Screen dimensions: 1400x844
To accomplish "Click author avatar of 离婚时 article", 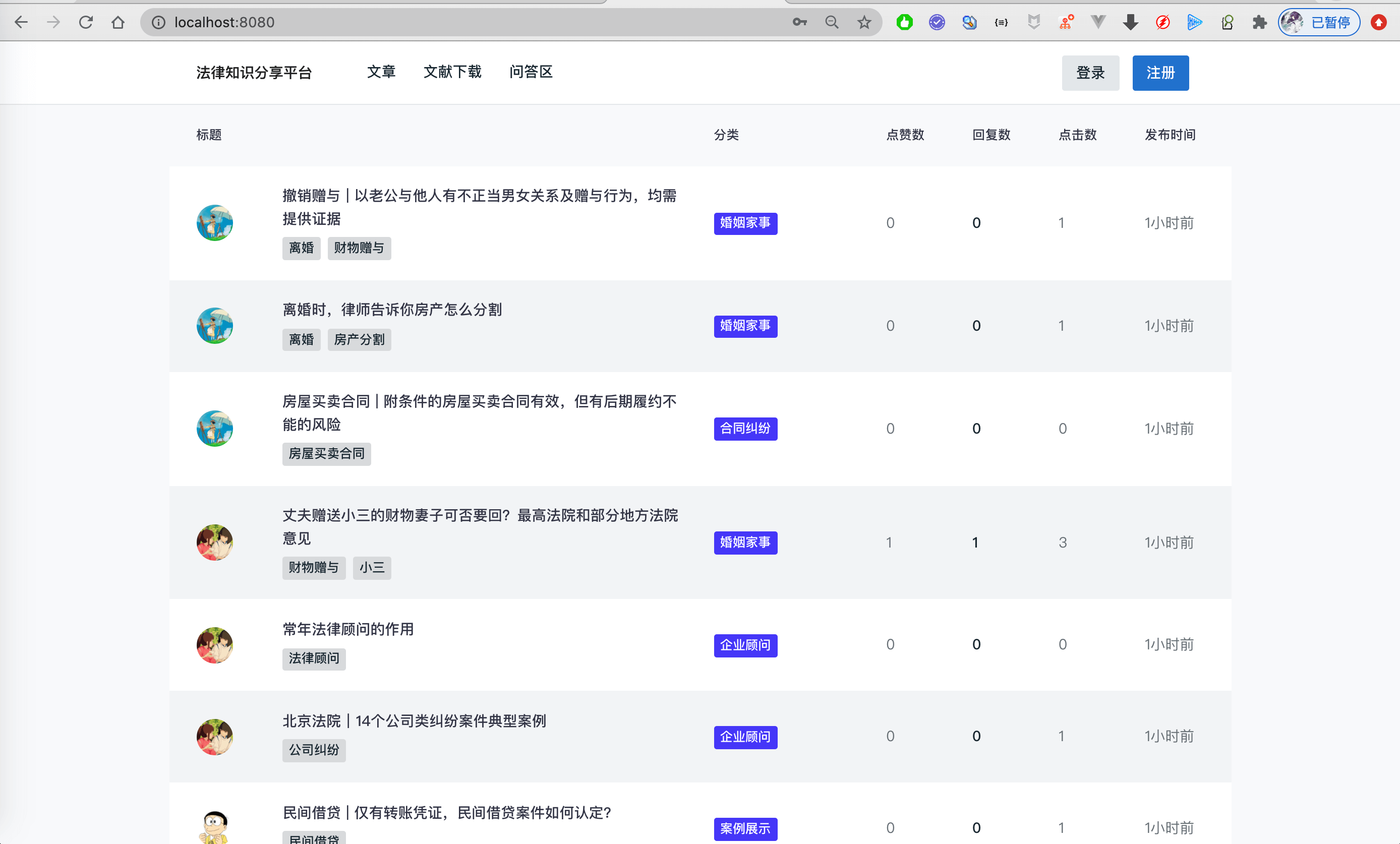I will 215,325.
